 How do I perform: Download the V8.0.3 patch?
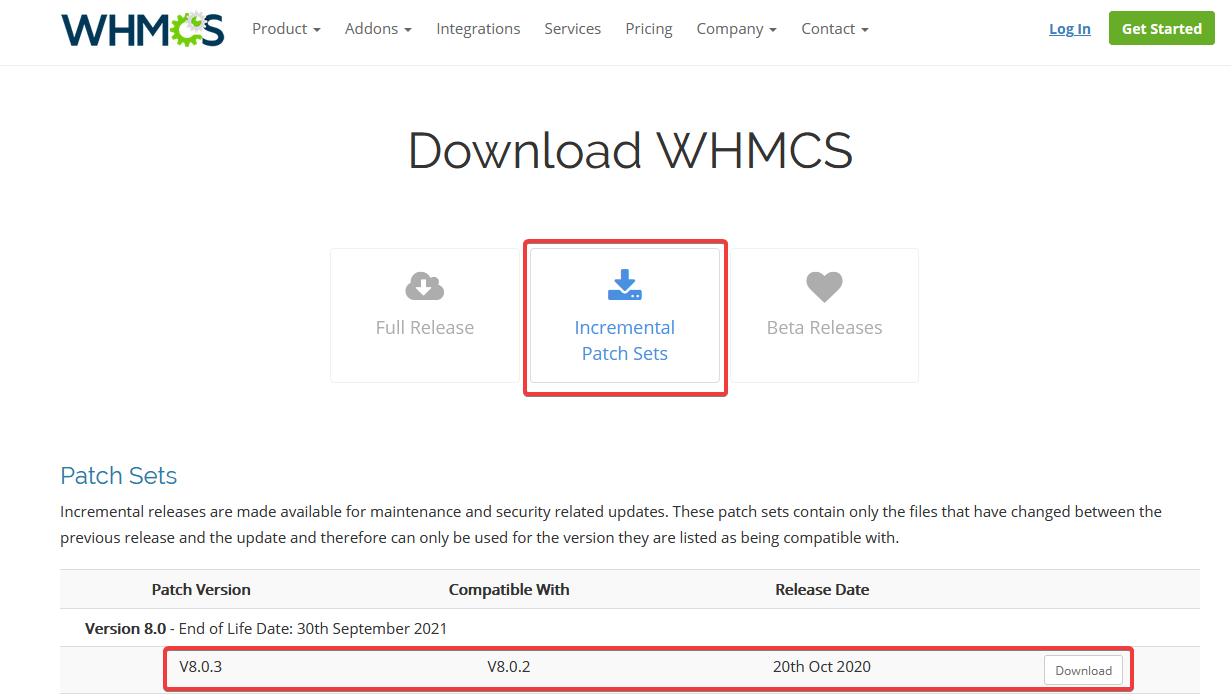click(x=1083, y=670)
